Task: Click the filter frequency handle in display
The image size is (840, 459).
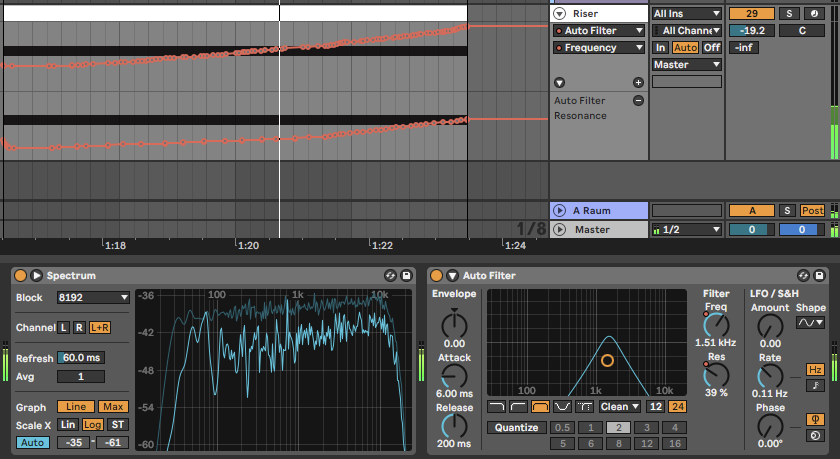Action: click(x=607, y=360)
